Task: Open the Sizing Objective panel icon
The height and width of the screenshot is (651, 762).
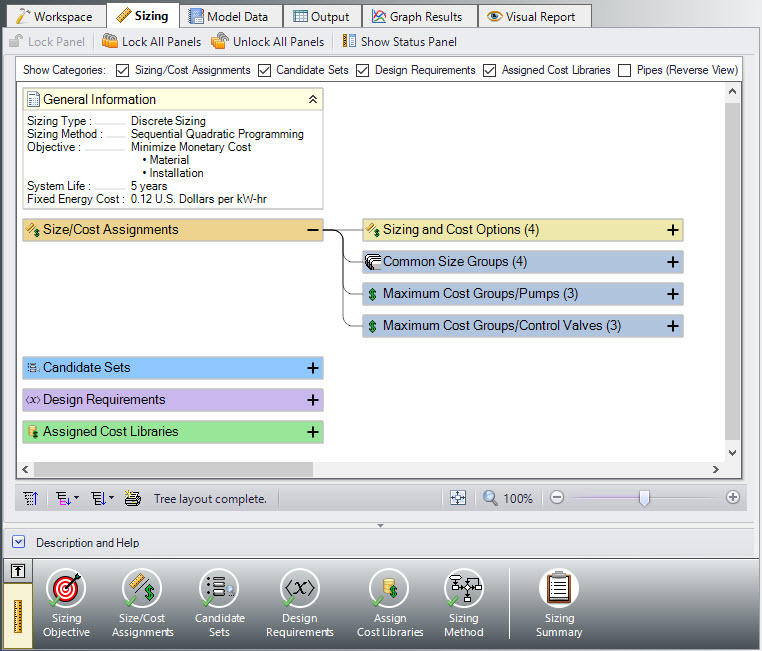Action: (x=66, y=590)
